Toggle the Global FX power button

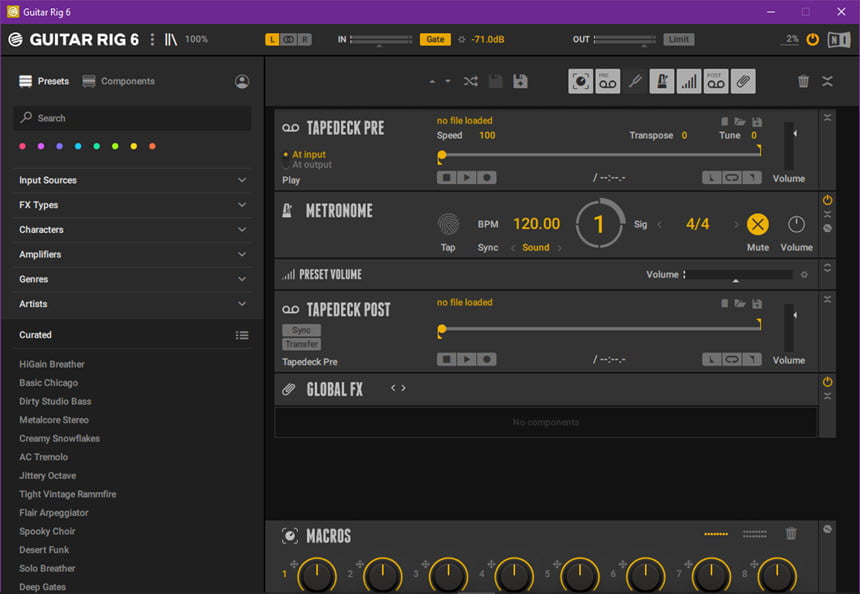(x=827, y=381)
